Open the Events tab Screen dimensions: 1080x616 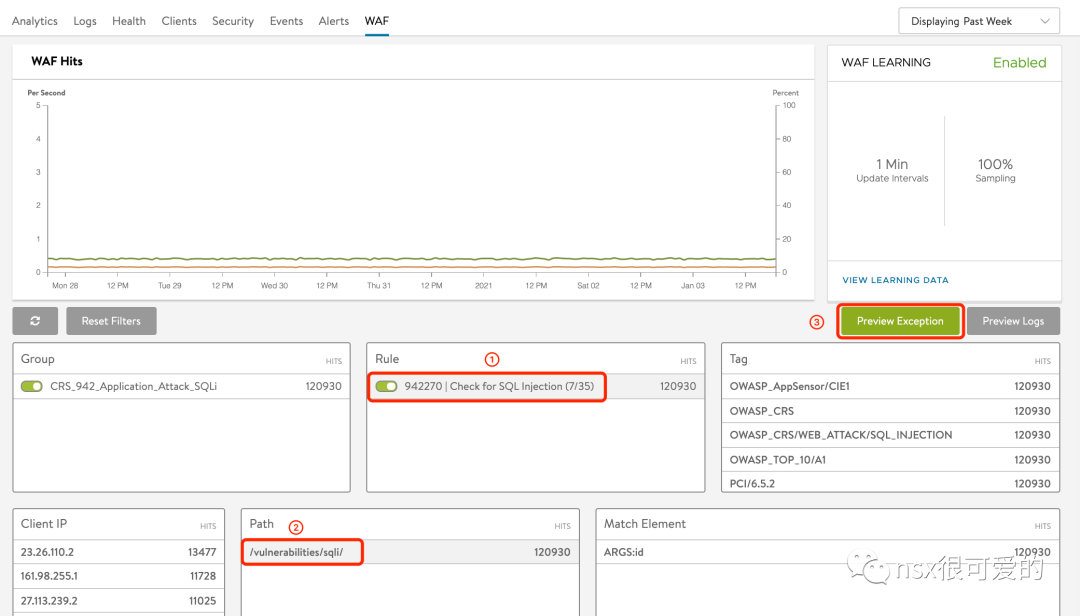pos(286,21)
